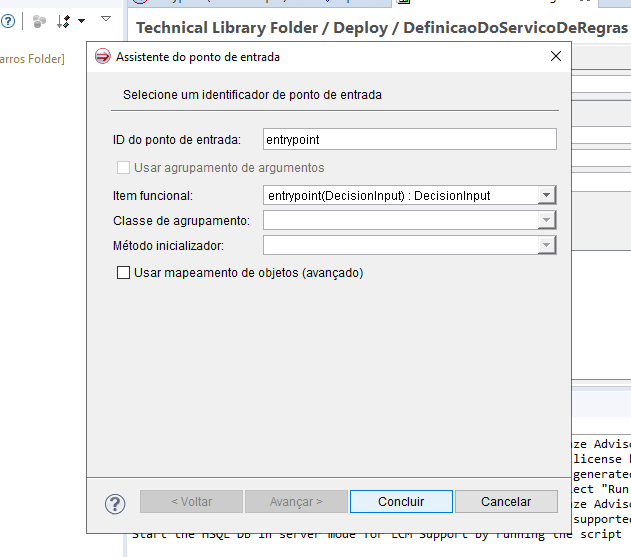The height and width of the screenshot is (557, 631).
Task: Click the Cancelar button
Action: tap(506, 501)
